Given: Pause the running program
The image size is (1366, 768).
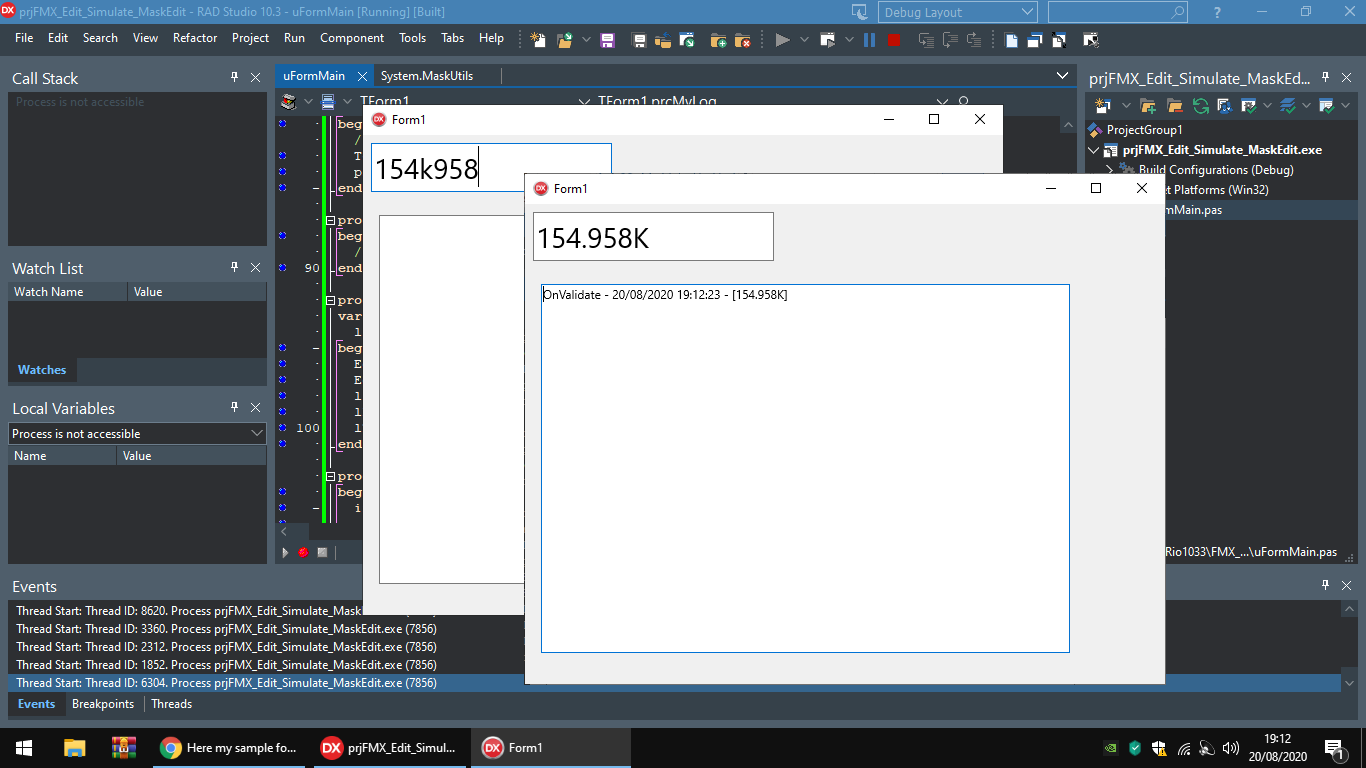Looking at the screenshot, I should coord(869,40).
